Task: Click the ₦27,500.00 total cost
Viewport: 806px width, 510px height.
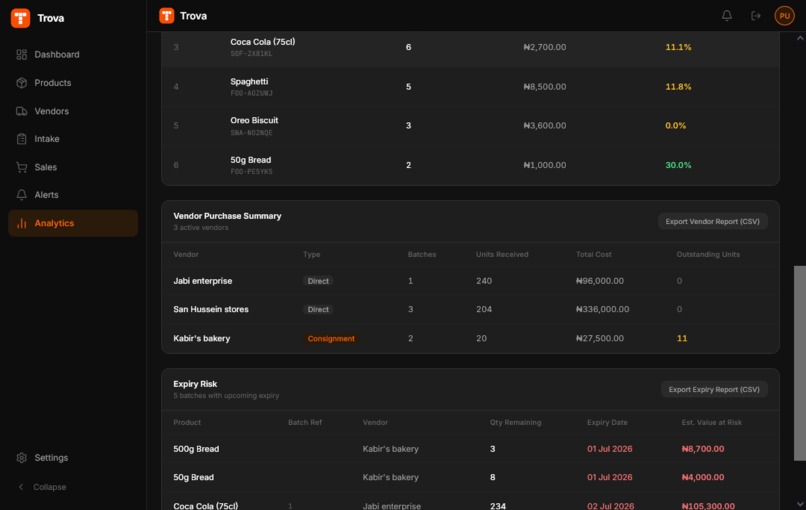Action: [x=600, y=338]
